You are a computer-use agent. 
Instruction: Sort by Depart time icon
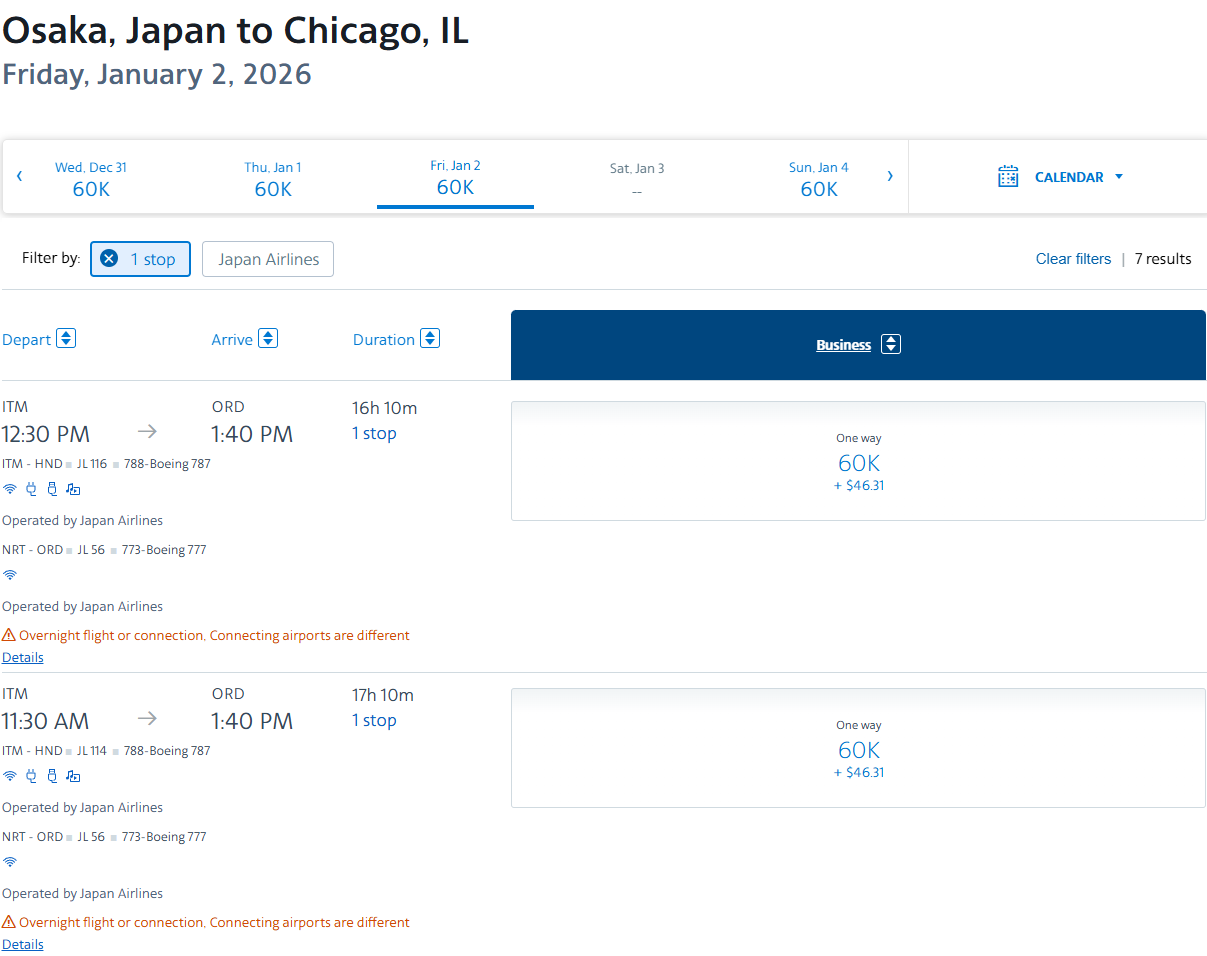coord(66,338)
